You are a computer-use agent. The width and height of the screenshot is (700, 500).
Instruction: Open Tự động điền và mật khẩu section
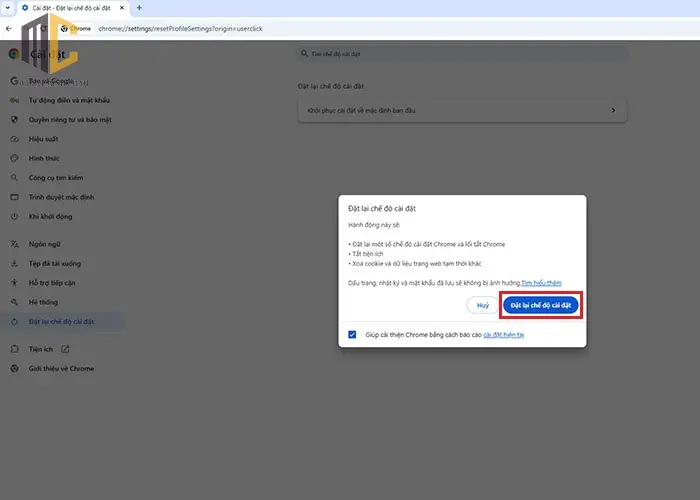(69, 100)
